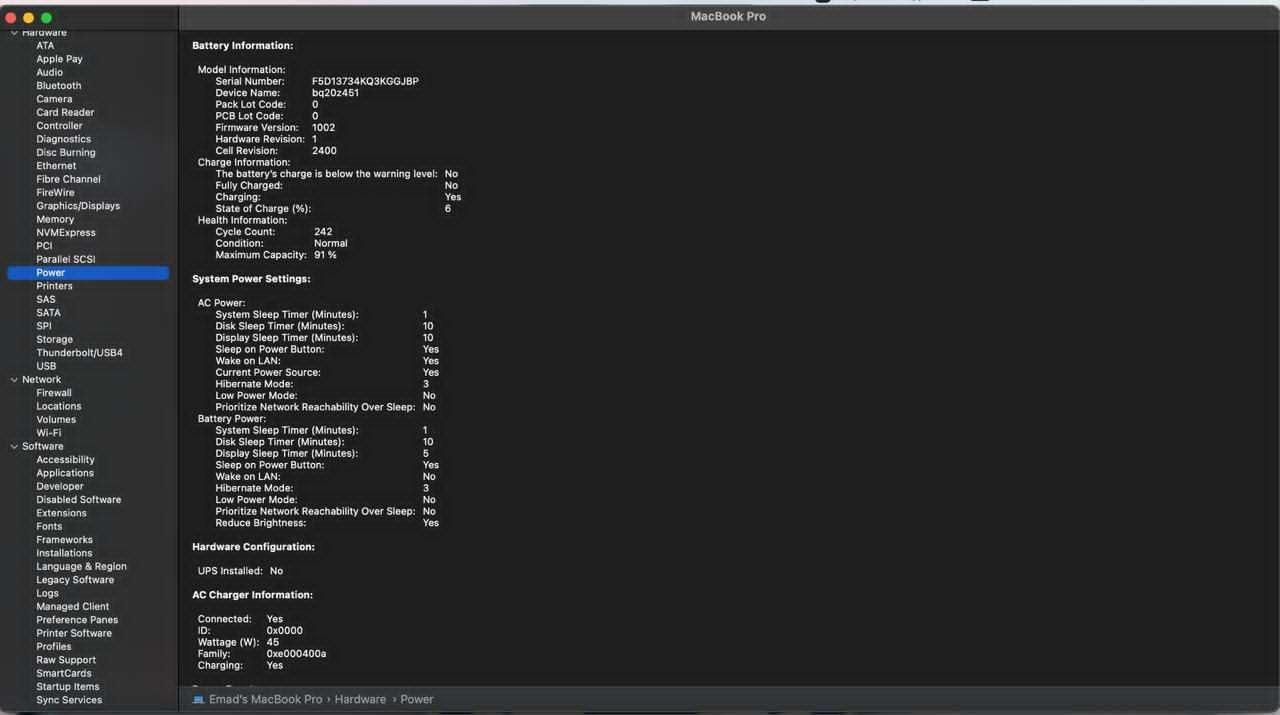This screenshot has width=1280, height=715.
Task: Open Hardware in the bottom path bar
Action: [360, 700]
